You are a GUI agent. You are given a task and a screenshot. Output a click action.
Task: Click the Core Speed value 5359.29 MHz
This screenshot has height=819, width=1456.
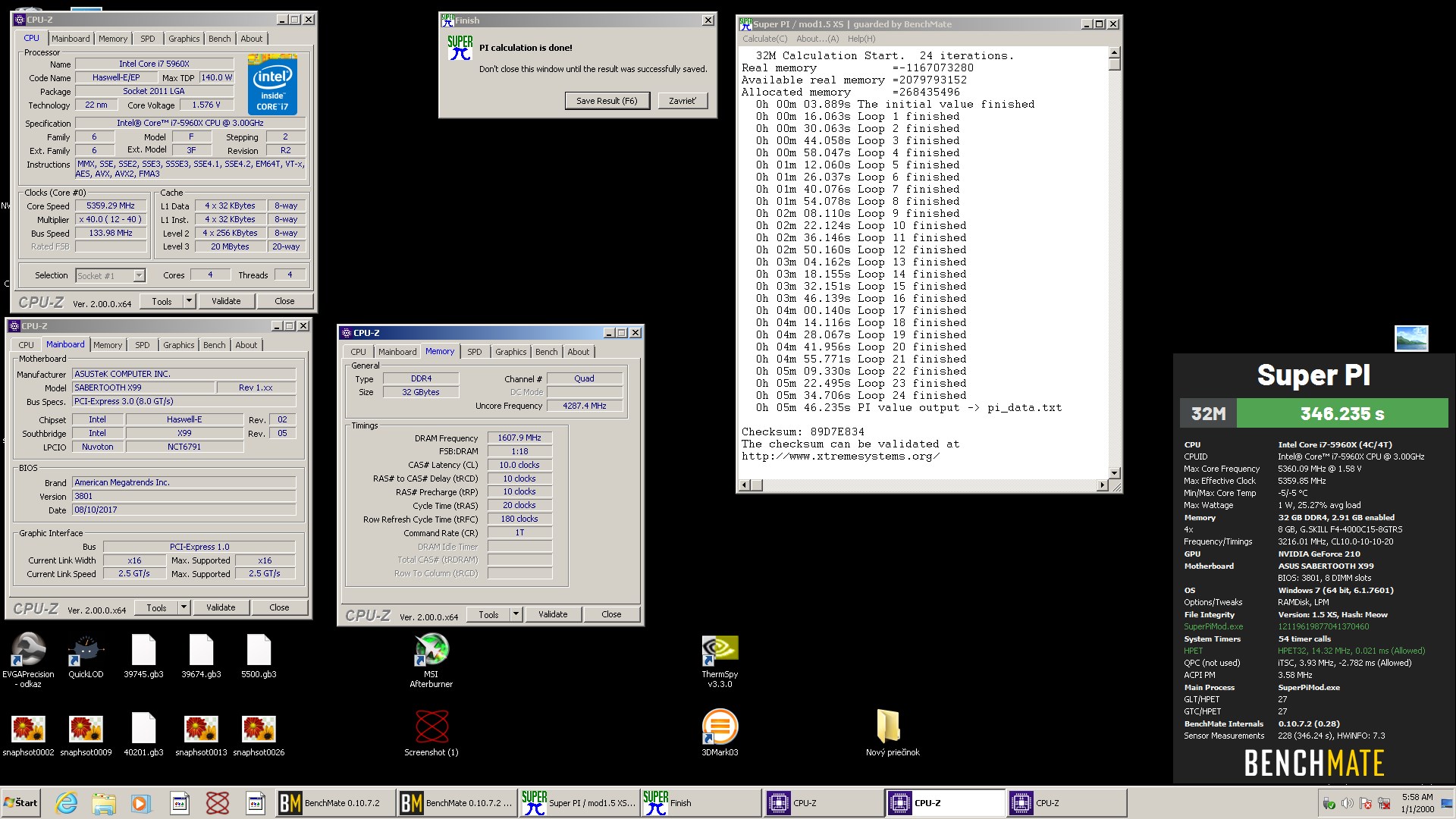111,206
